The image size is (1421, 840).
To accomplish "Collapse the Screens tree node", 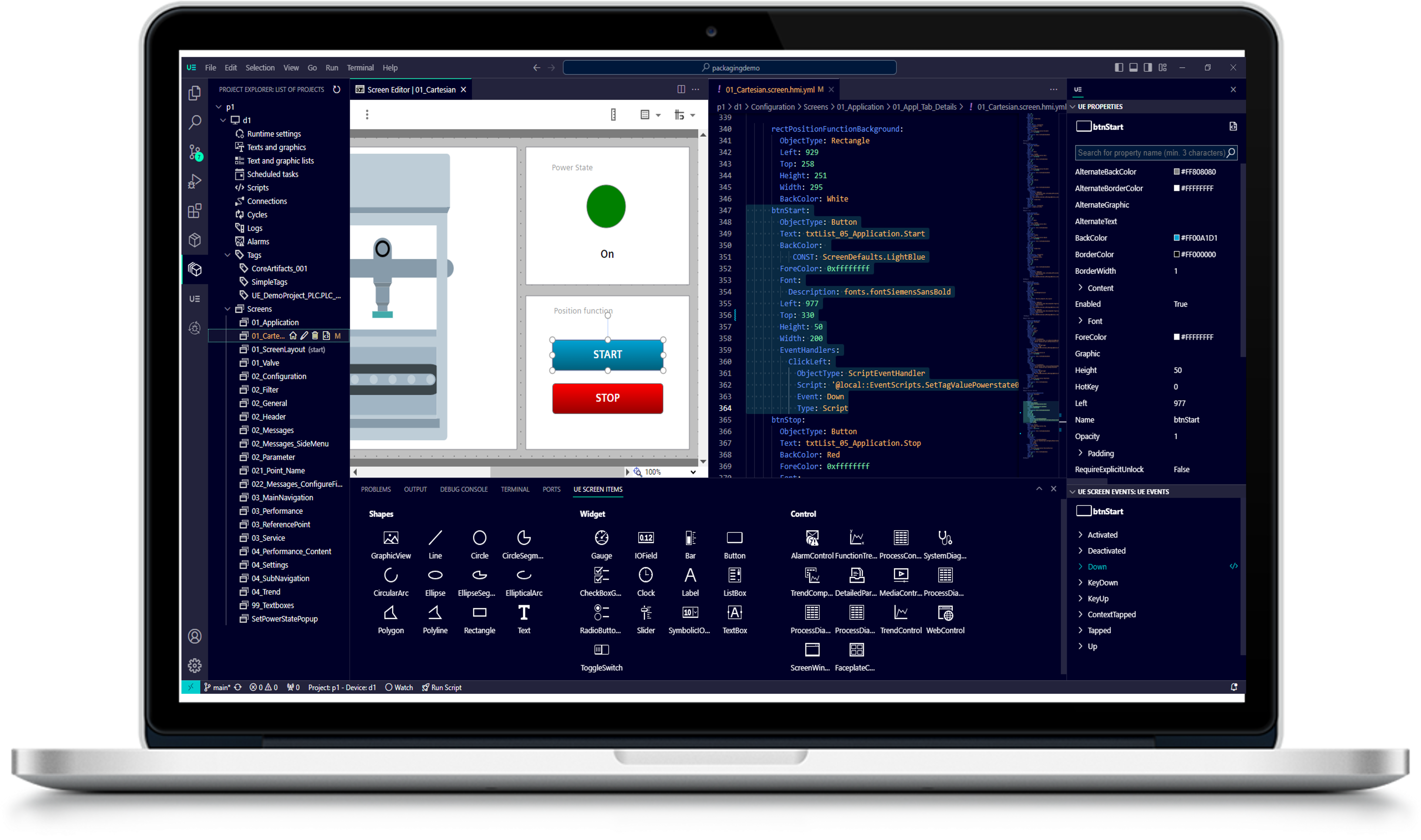I will (228, 309).
